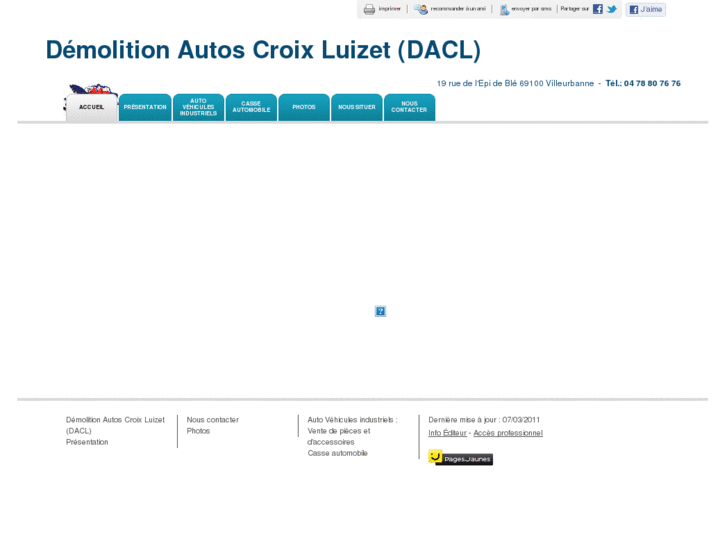
Task: Open footer link Démolition Autos Croix Luizet (DACL)
Action: pos(115,425)
